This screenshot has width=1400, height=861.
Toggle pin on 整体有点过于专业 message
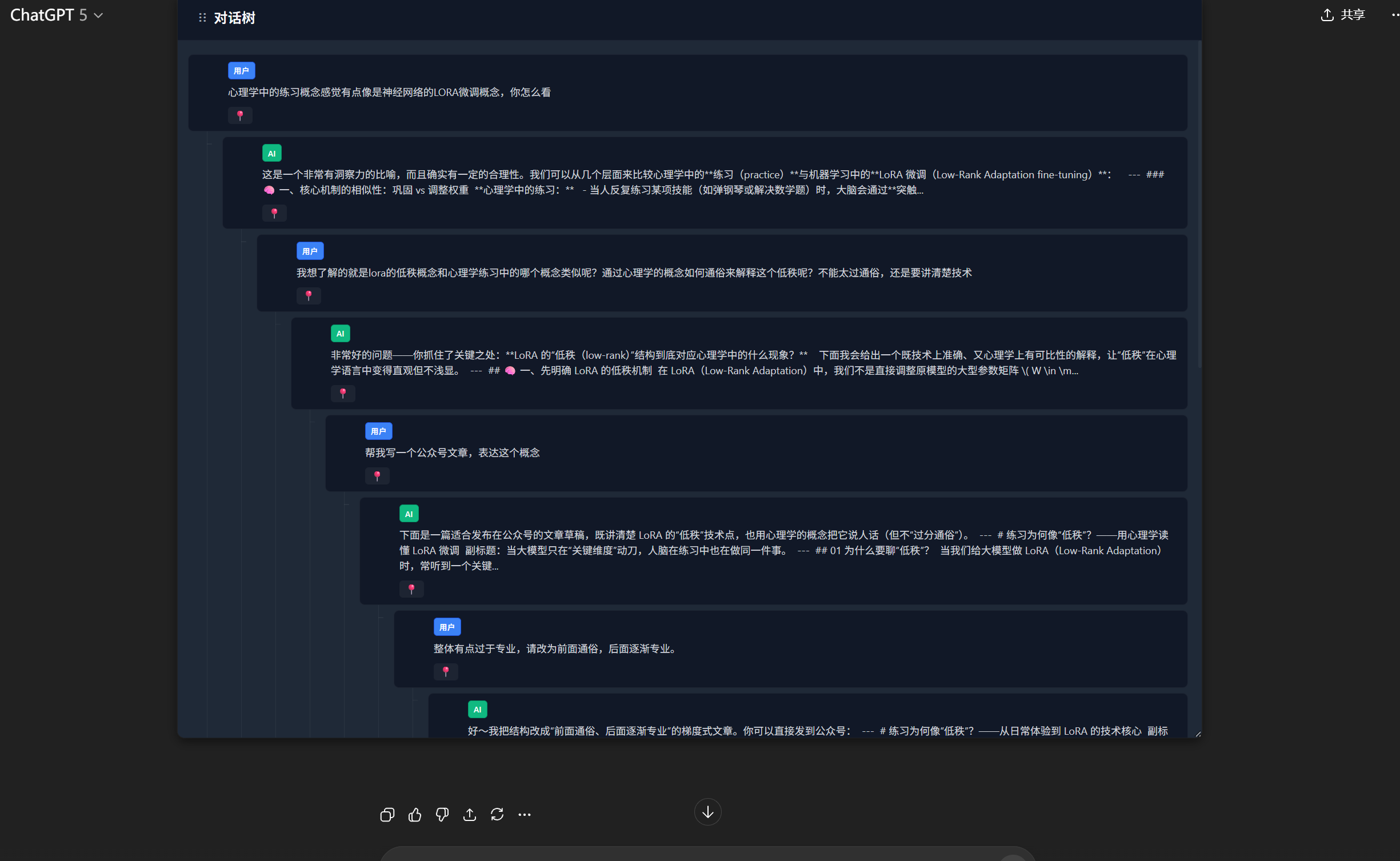pyautogui.click(x=446, y=672)
